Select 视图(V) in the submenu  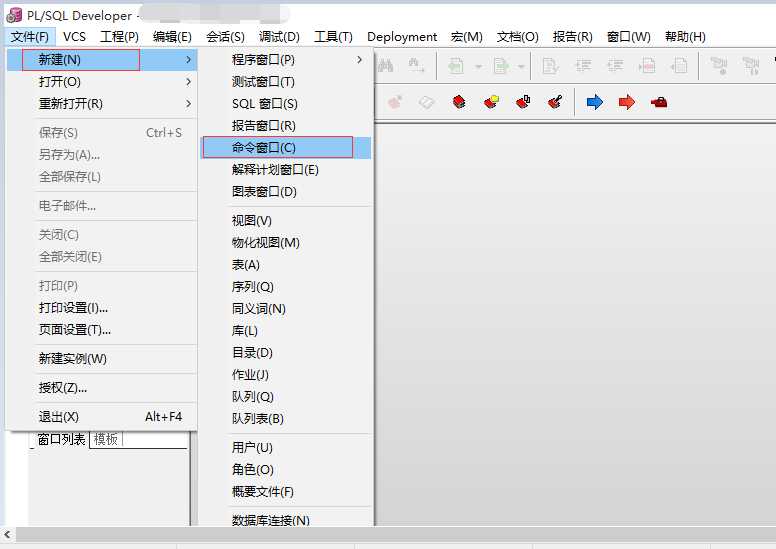pyautogui.click(x=286, y=220)
